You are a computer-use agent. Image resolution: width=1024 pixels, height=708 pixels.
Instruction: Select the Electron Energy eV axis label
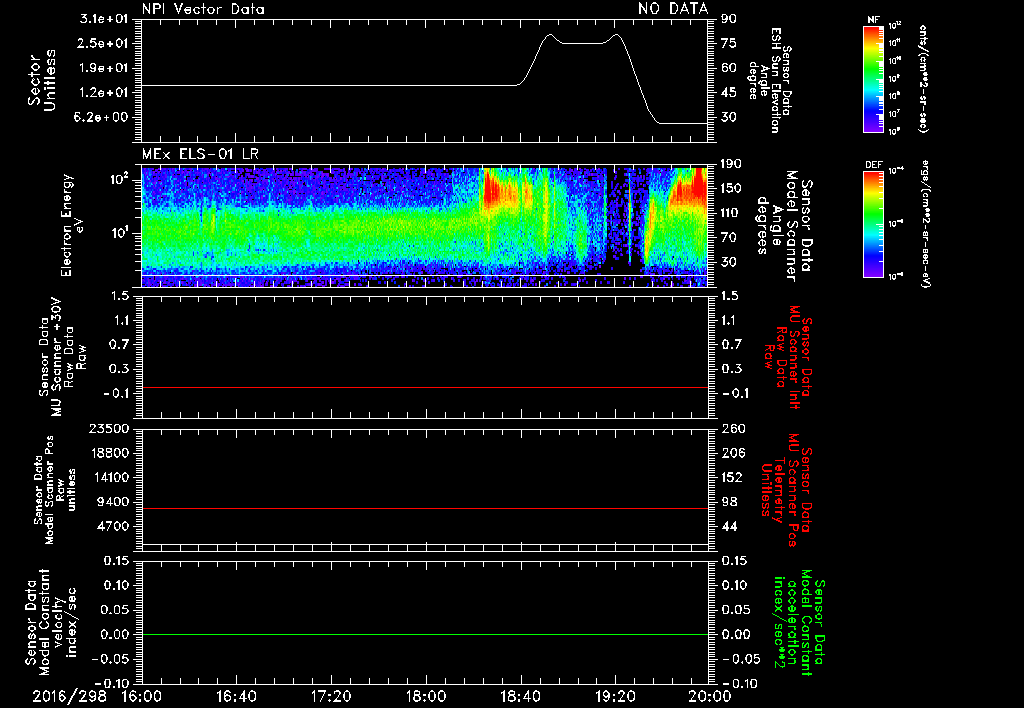(73, 225)
